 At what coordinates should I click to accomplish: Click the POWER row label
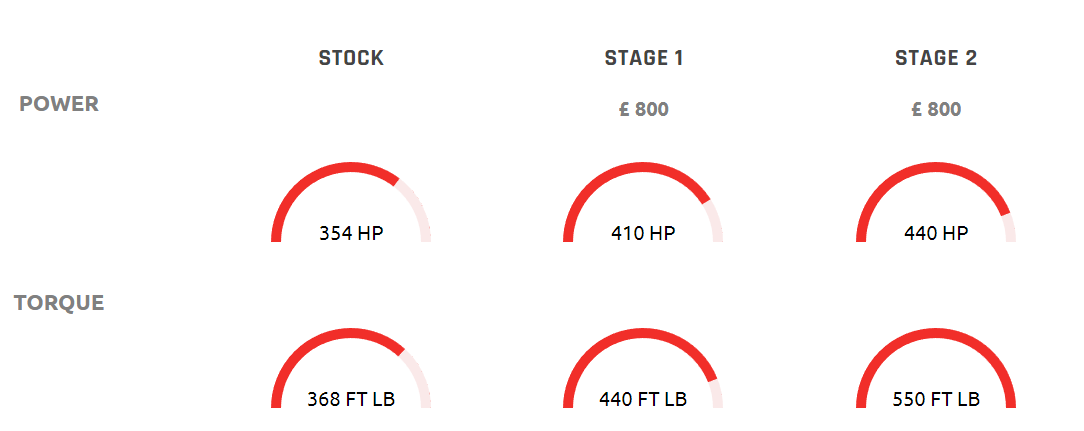59,104
